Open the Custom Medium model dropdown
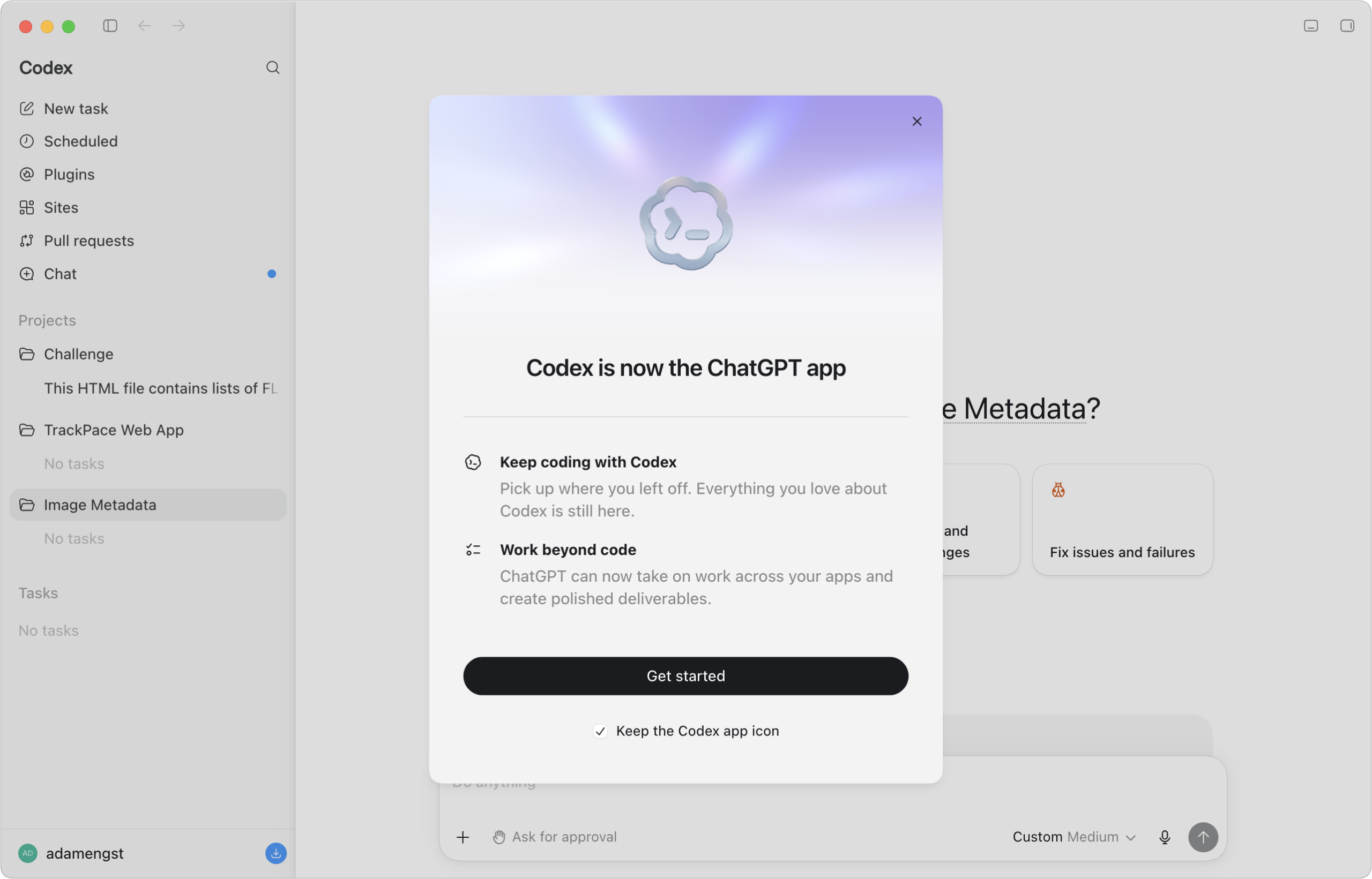The width and height of the screenshot is (1372, 879). (x=1074, y=837)
